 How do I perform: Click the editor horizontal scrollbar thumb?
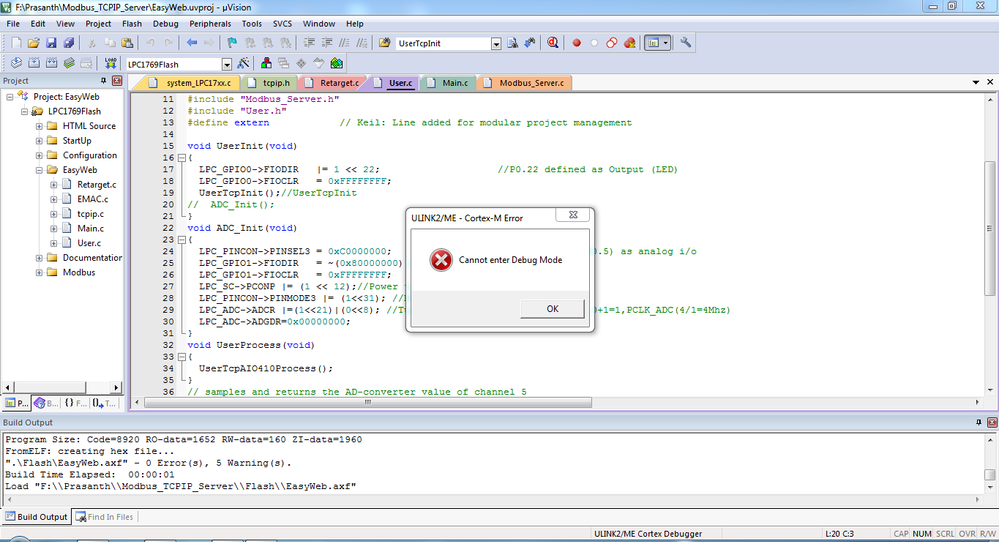point(368,403)
